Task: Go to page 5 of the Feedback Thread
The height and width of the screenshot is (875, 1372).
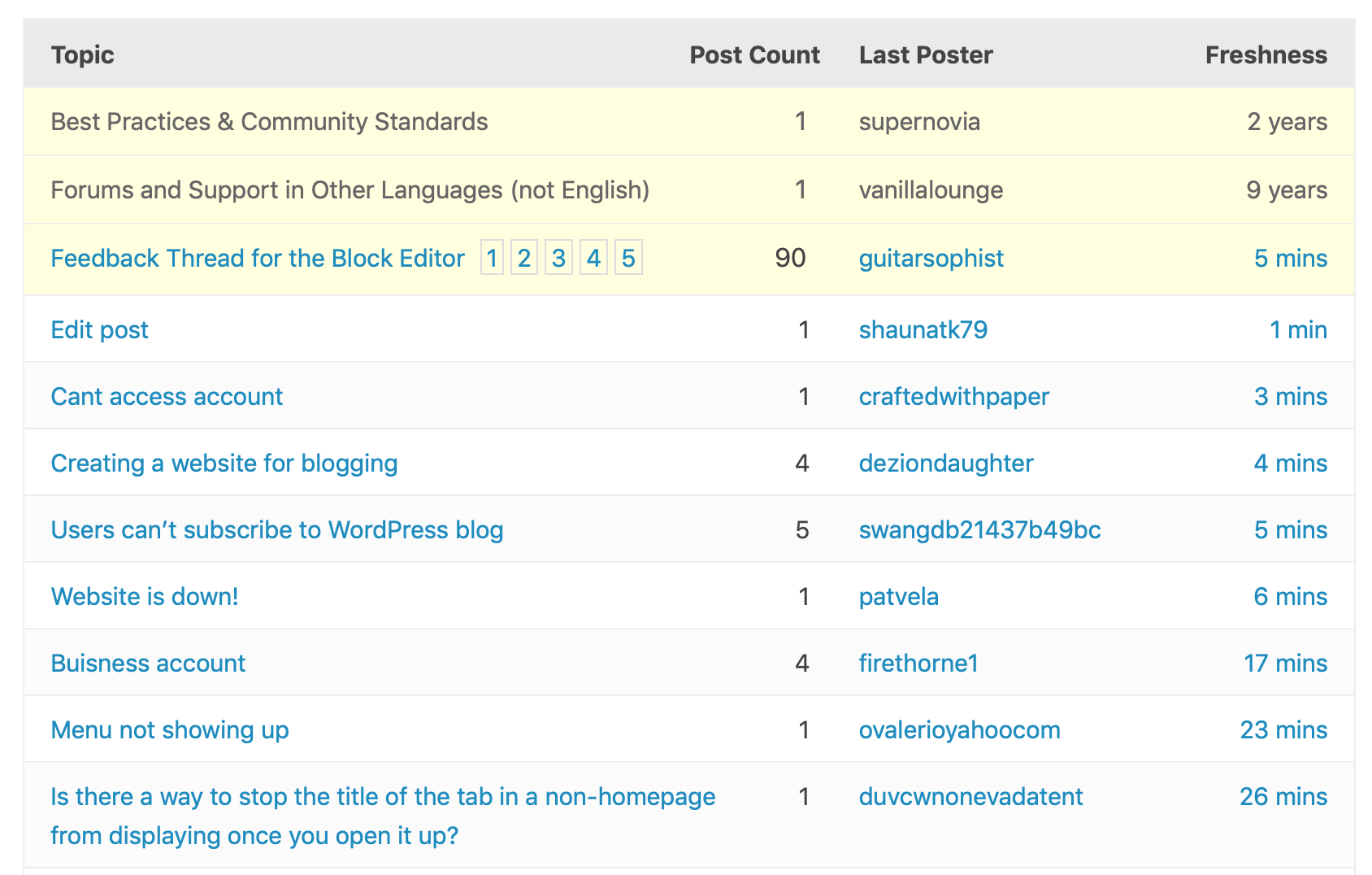Action: [x=628, y=258]
